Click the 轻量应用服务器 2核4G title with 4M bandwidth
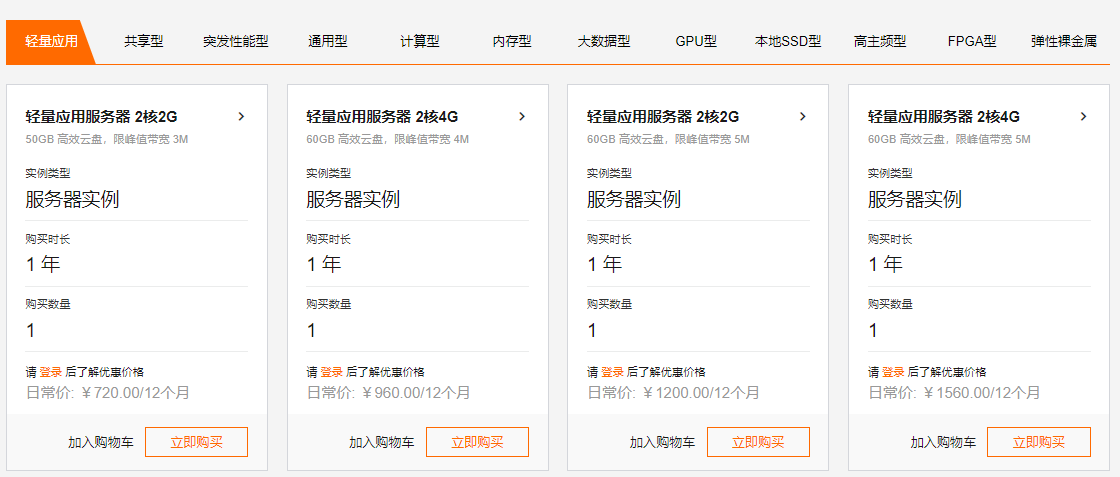Screen dimensions: 1120x477 [x=382, y=116]
